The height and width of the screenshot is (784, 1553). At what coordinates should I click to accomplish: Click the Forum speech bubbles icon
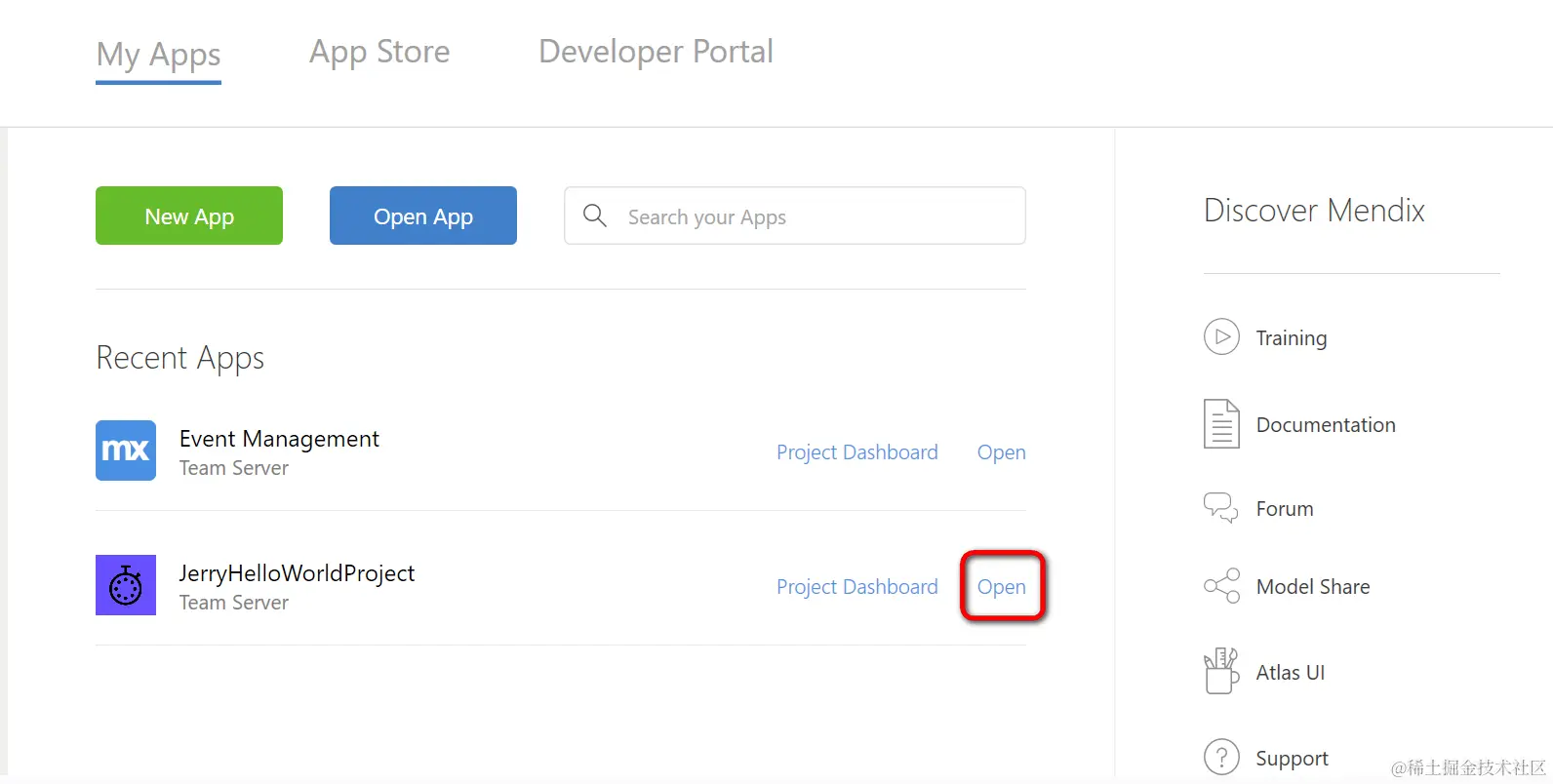coord(1221,508)
